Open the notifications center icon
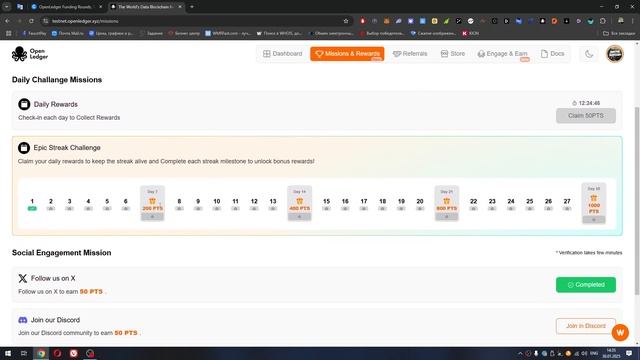Image resolution: width=640 pixels, height=360 pixels. [x=629, y=353]
